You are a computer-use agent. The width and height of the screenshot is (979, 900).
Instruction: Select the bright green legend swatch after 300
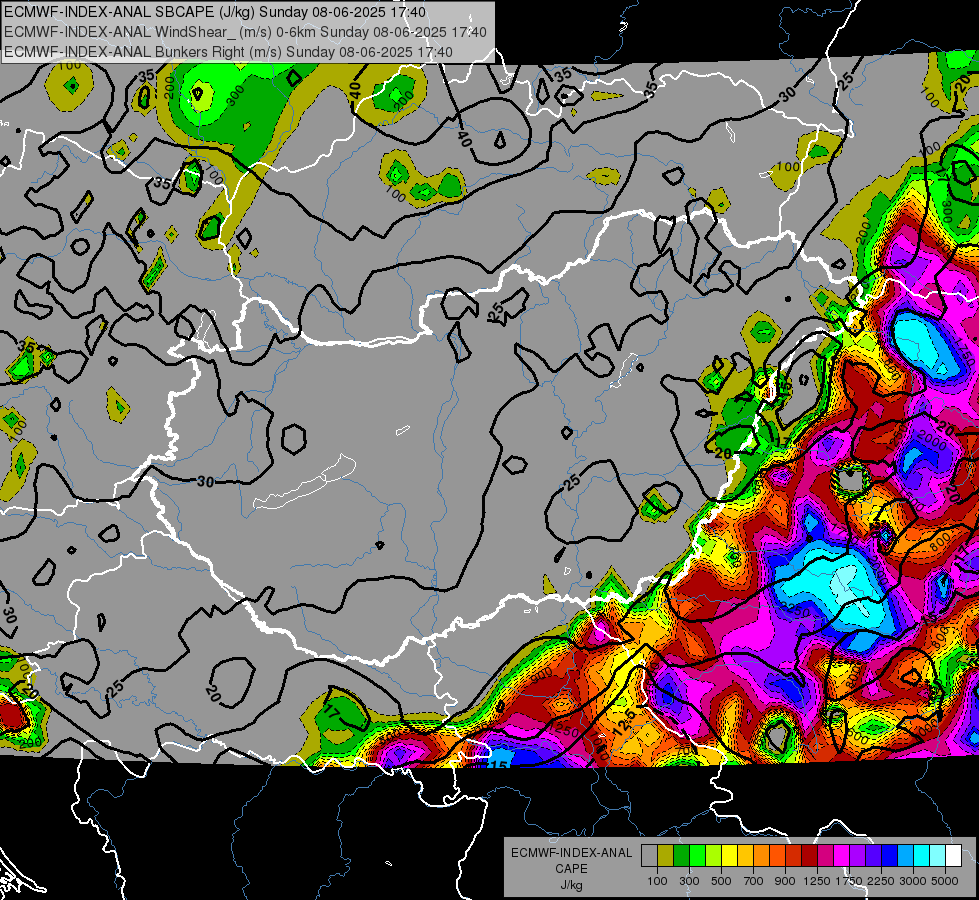[x=697, y=856]
